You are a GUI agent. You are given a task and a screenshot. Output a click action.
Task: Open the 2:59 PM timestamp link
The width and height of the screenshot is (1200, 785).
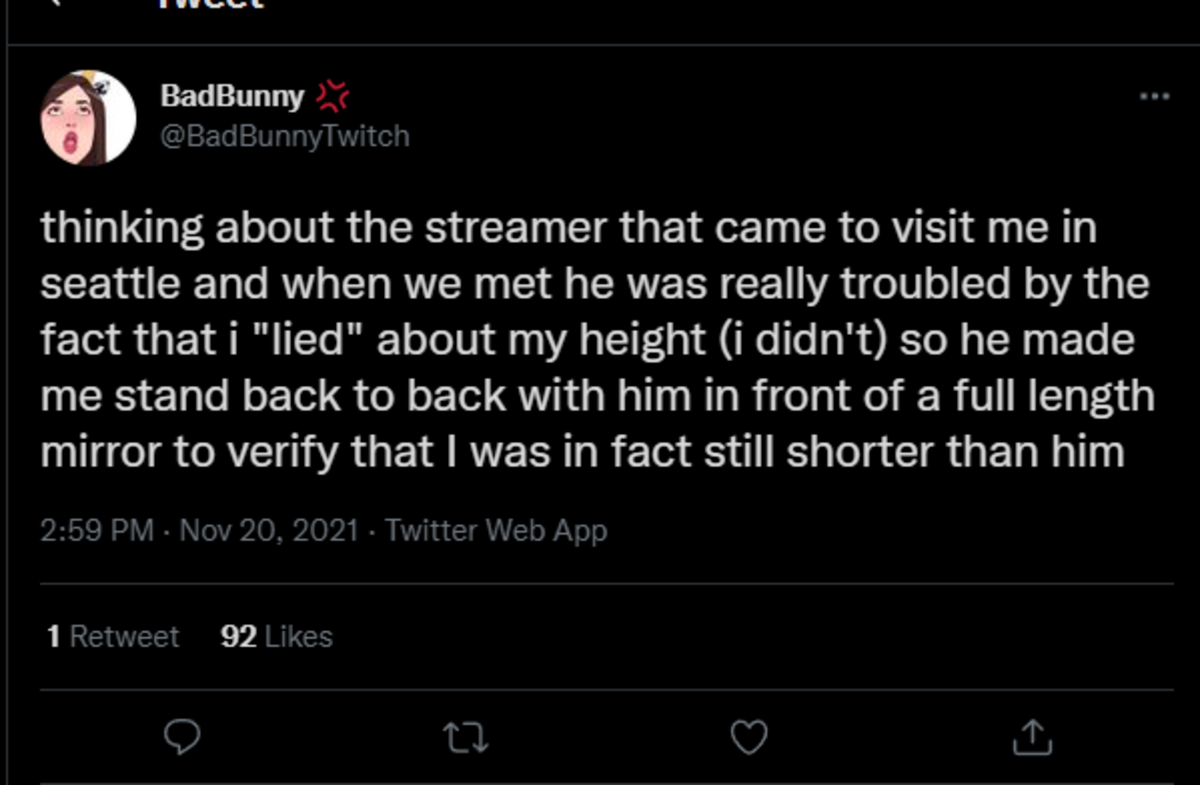click(97, 530)
